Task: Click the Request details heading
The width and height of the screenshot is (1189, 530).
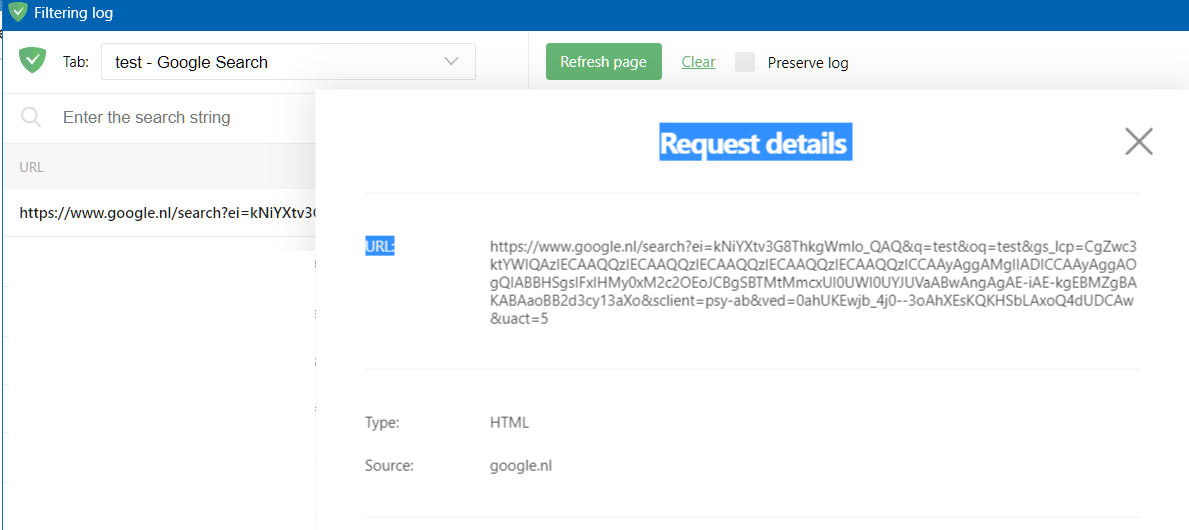Action: tap(753, 144)
